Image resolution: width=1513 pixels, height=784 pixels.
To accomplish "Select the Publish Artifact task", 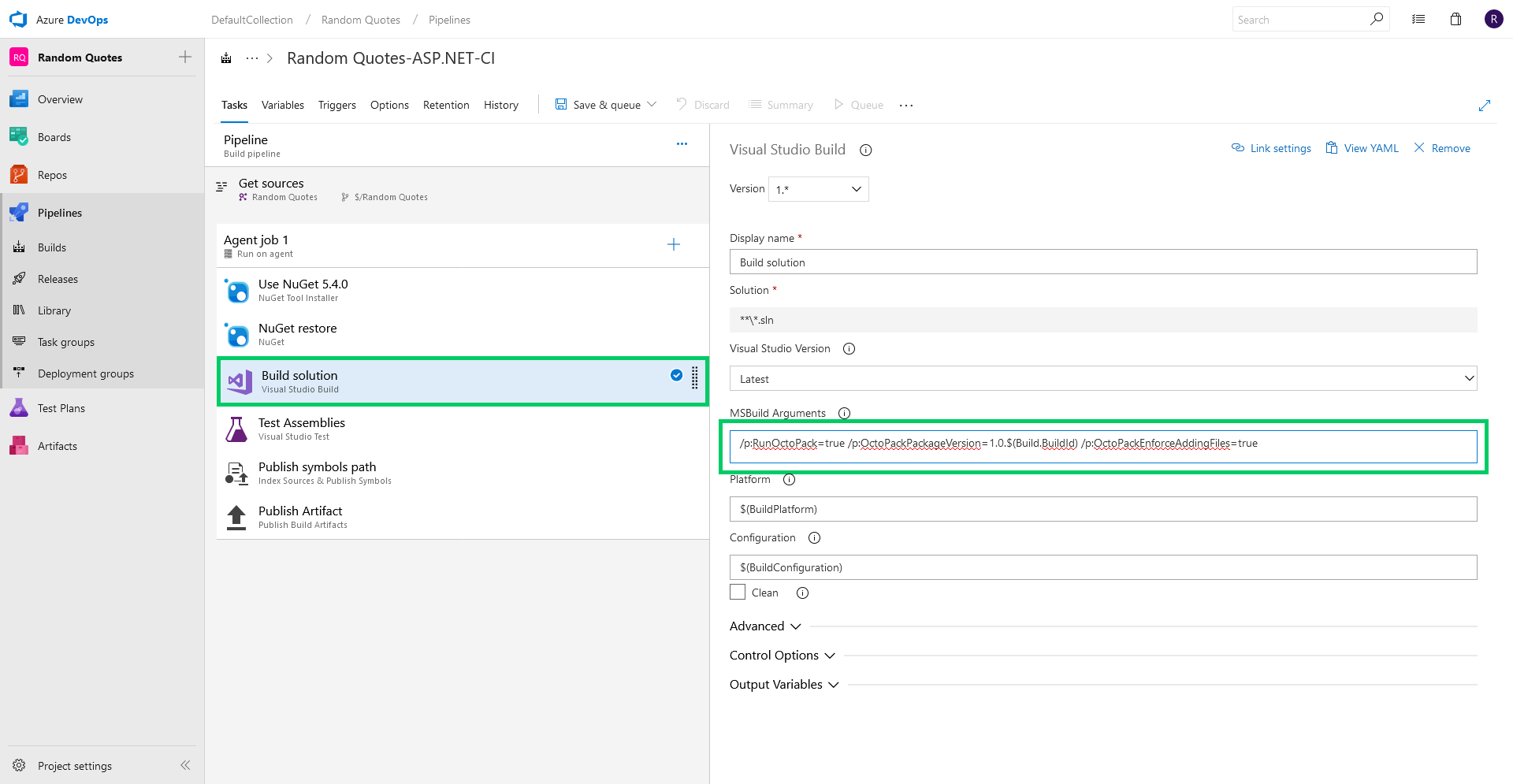I will pos(463,517).
